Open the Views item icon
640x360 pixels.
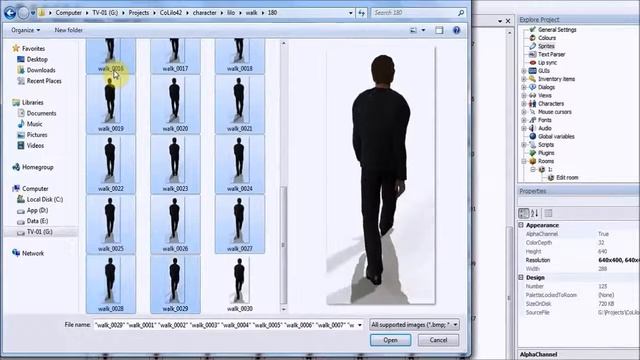pyautogui.click(x=532, y=96)
